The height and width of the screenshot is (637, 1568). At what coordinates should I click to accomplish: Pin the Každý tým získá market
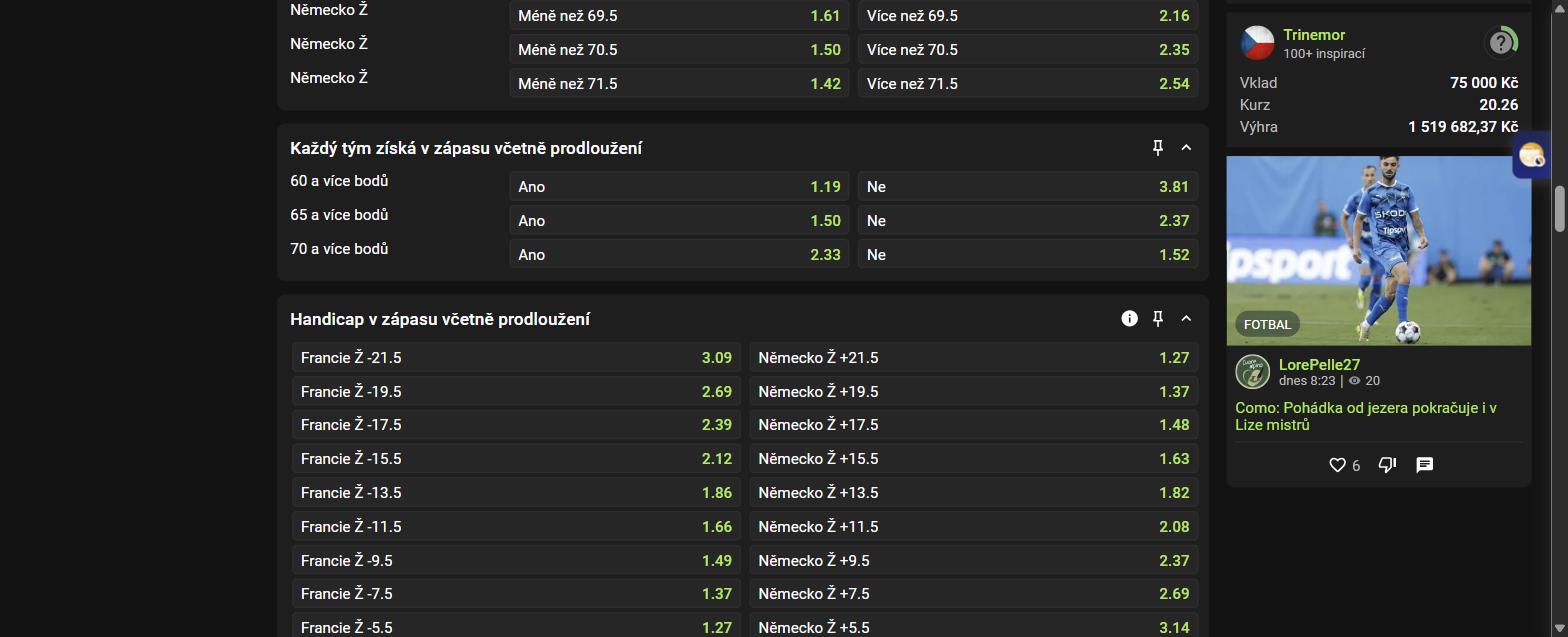tap(1158, 148)
